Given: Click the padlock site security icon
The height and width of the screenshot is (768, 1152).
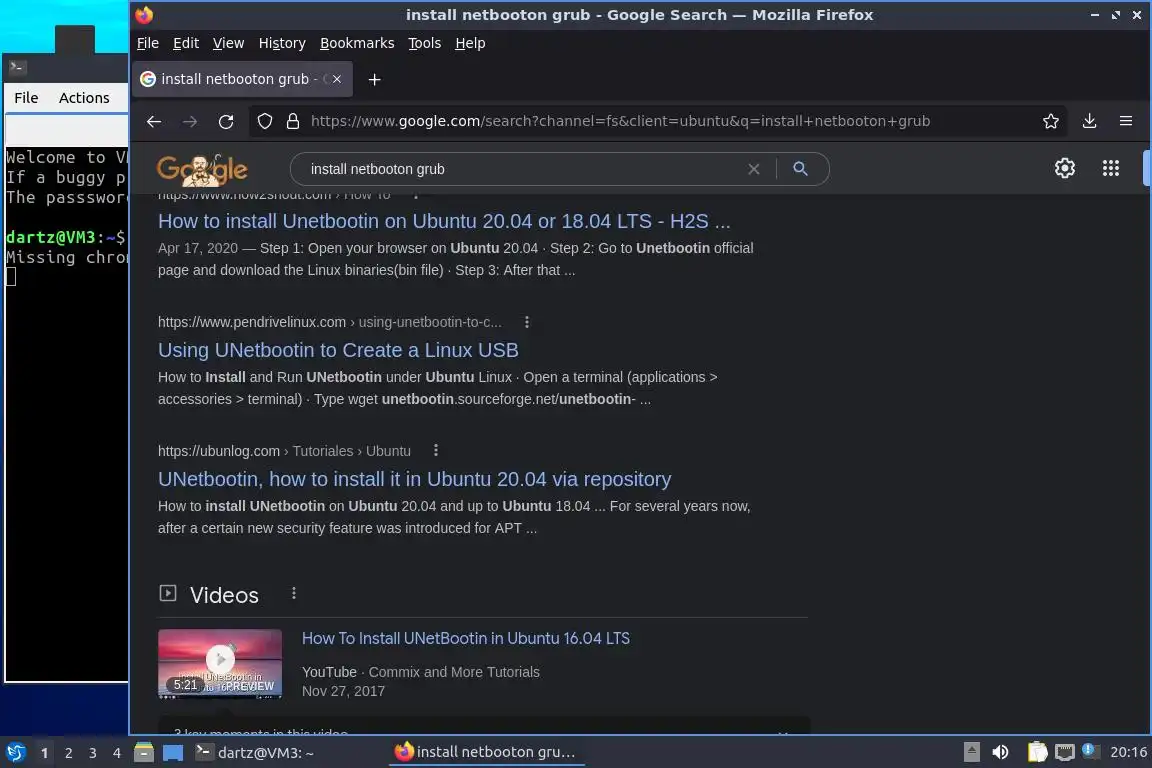Looking at the screenshot, I should [292, 121].
